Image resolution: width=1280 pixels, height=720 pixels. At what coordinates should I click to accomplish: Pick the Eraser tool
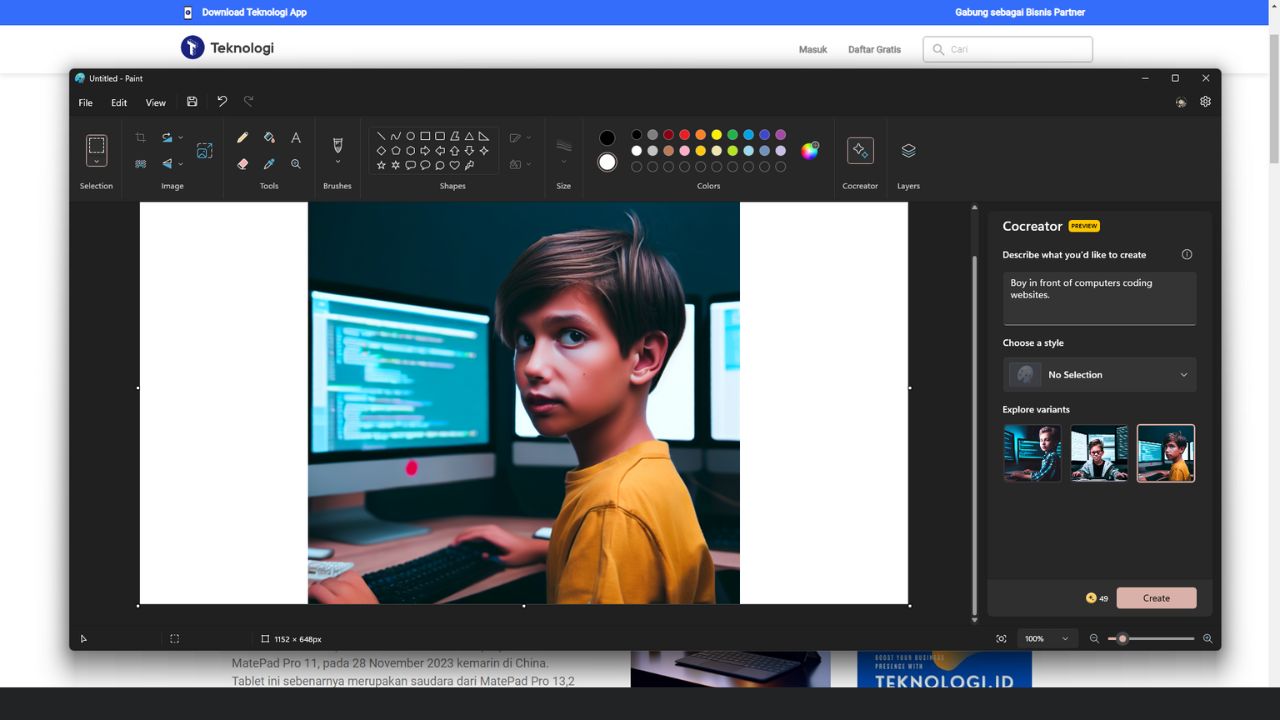click(x=243, y=163)
